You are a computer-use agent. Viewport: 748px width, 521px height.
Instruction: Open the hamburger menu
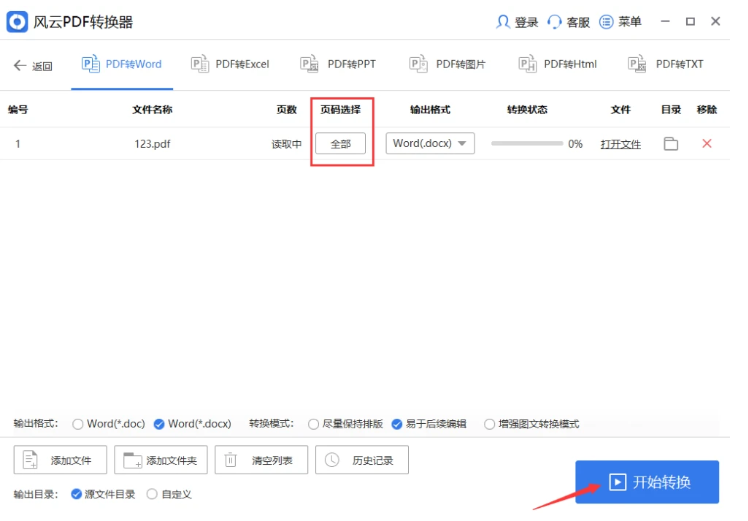(x=606, y=22)
